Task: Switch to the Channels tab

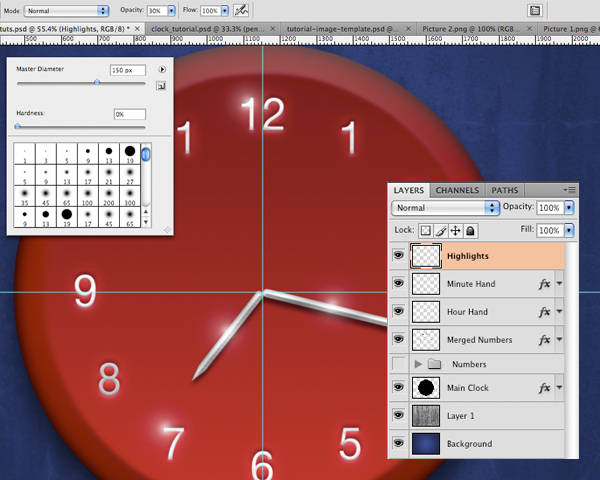Action: (457, 189)
